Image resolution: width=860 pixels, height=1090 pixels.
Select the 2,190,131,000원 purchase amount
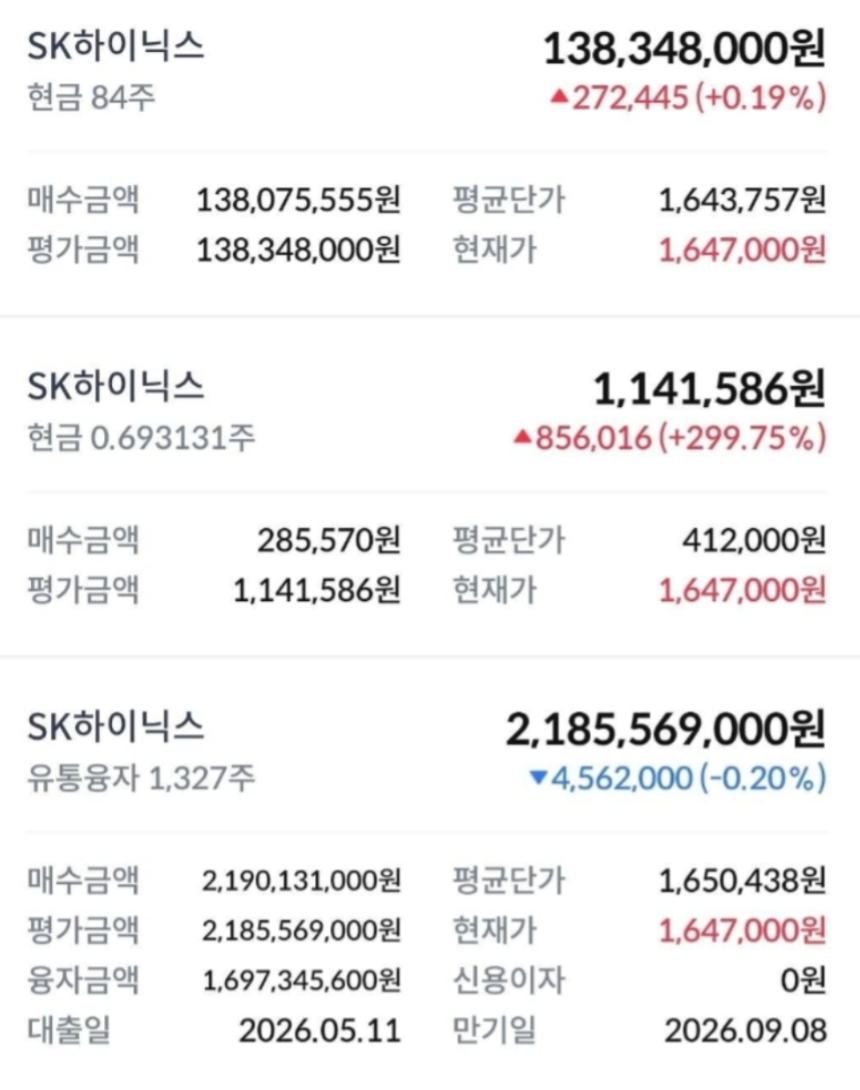click(x=301, y=881)
